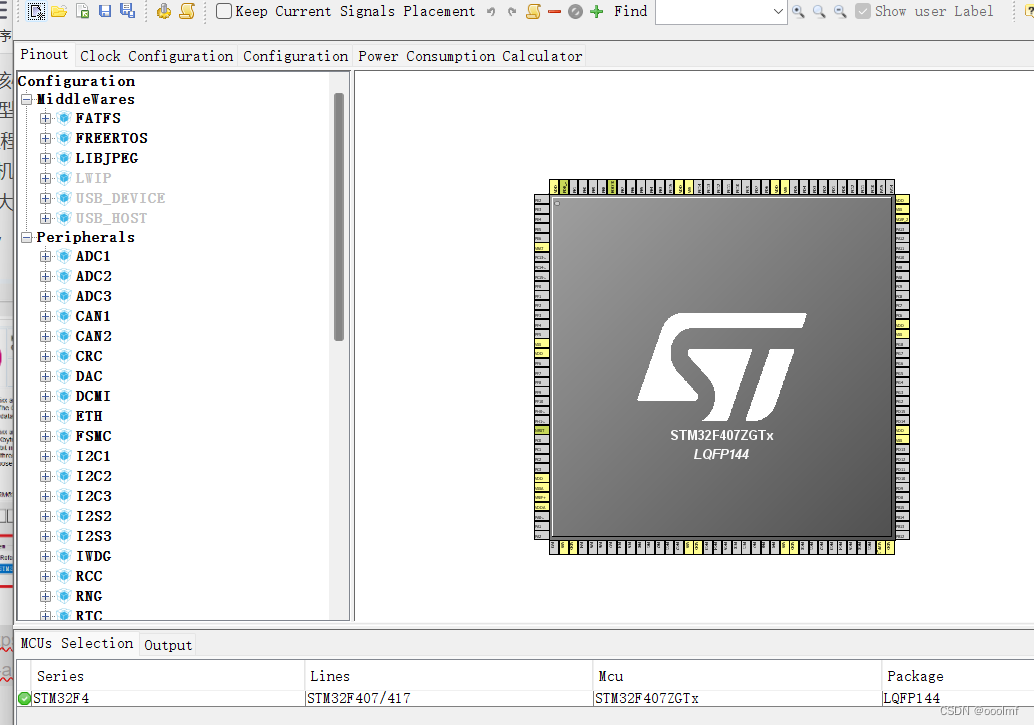Collapse the MiddleWares tree node
Screen dimensions: 1034x725
(26, 99)
